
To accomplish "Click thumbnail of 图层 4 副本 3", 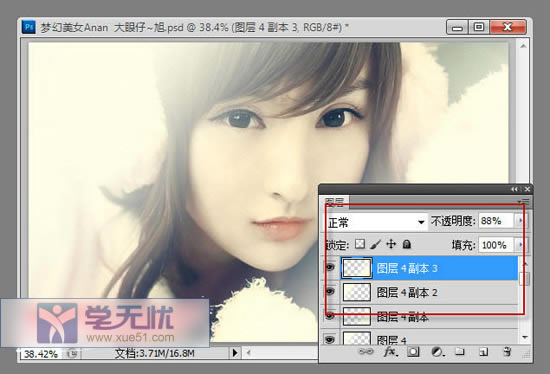I will (357, 268).
